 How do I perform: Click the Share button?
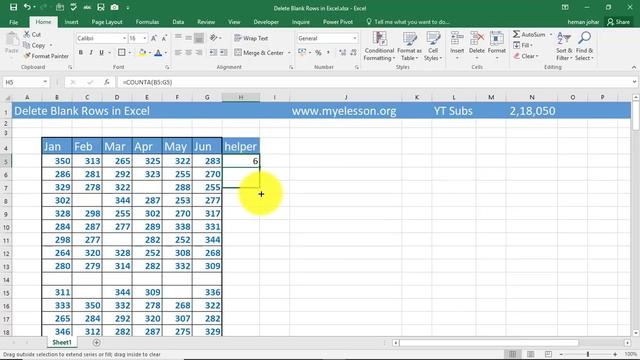click(618, 22)
